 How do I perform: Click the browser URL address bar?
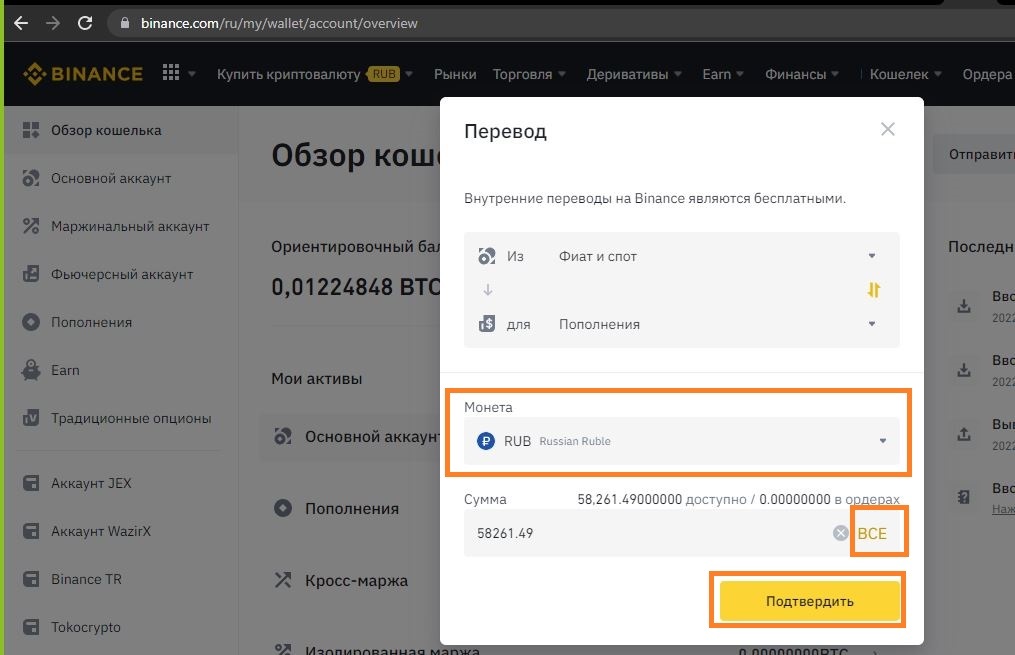tap(279, 23)
